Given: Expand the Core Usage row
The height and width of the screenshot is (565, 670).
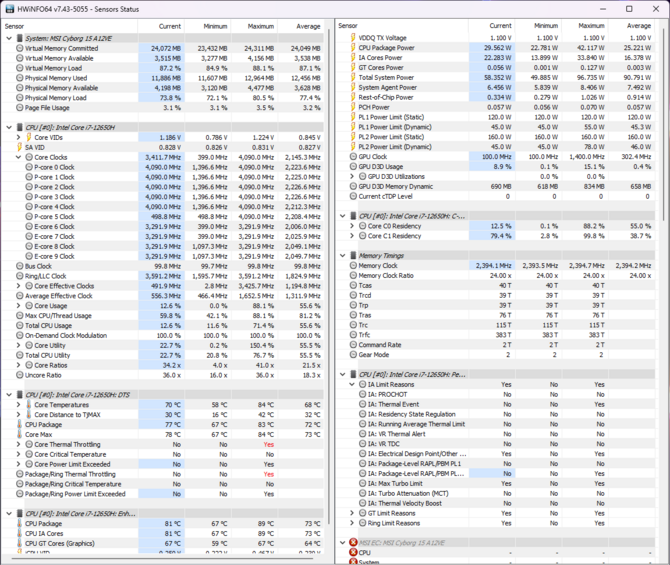Looking at the screenshot, I should [x=18, y=306].
